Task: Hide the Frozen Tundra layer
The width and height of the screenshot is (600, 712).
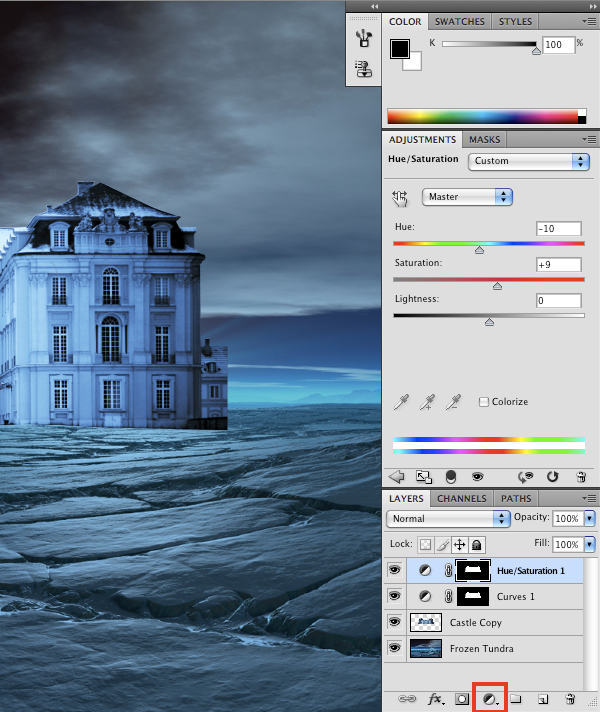Action: (395, 648)
